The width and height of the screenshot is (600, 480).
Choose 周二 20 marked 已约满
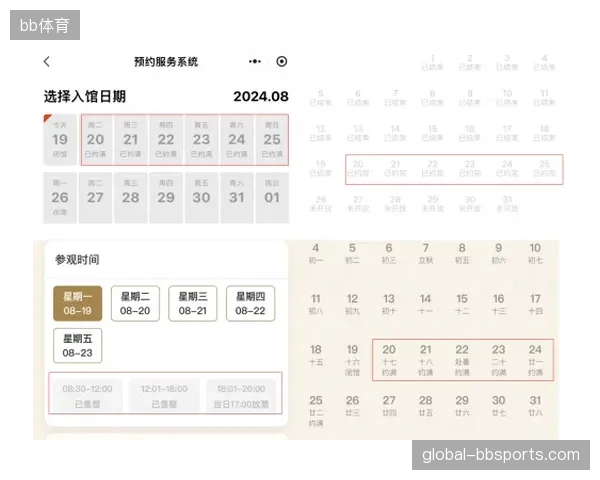(95, 140)
